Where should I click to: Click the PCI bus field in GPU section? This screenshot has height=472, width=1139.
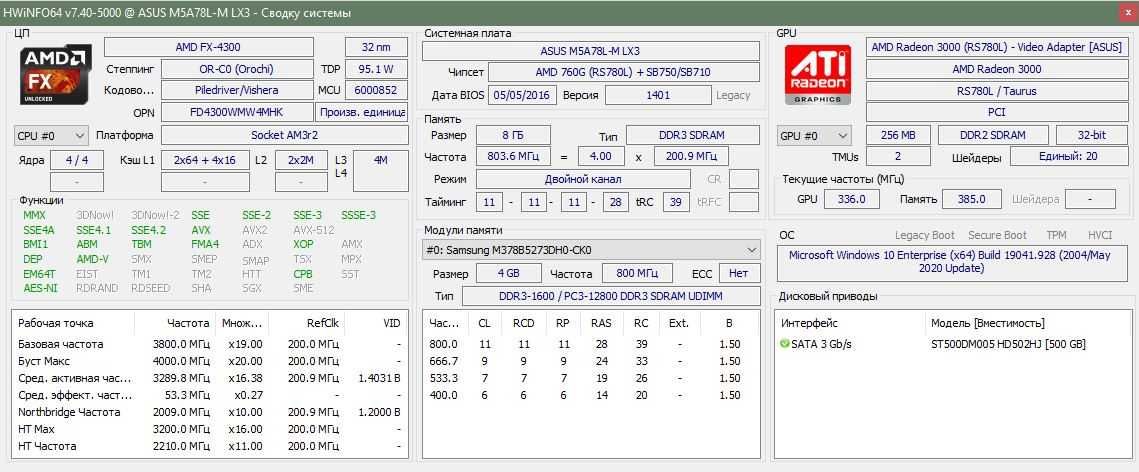(997, 113)
